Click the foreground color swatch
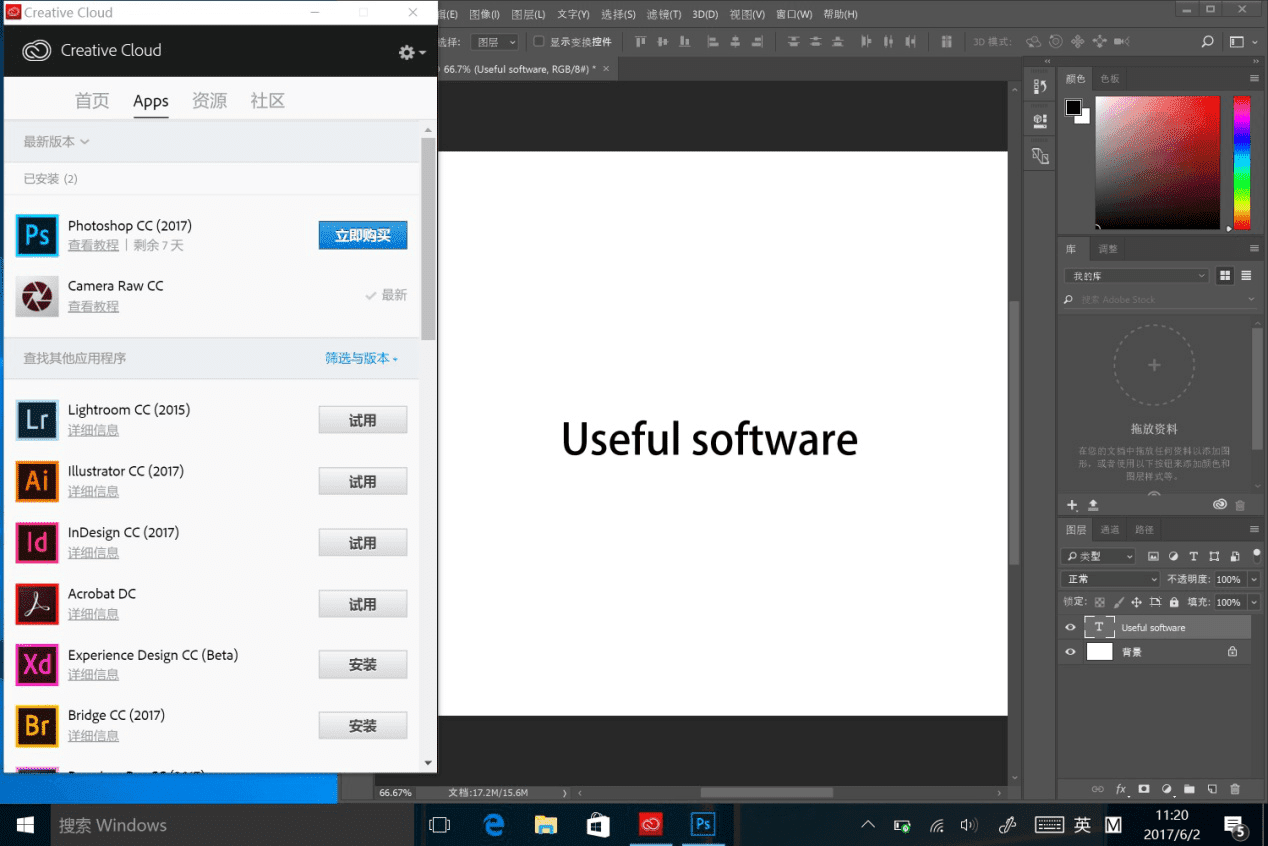This screenshot has width=1268, height=846. pyautogui.click(x=1073, y=107)
